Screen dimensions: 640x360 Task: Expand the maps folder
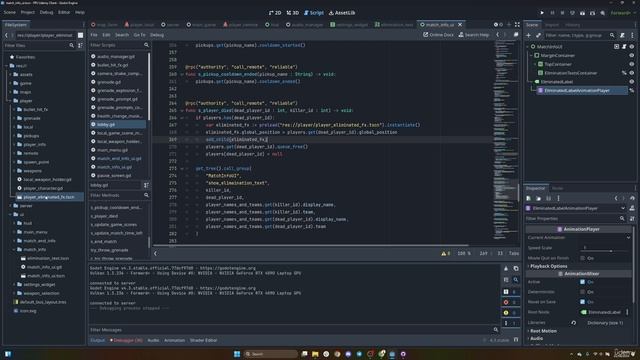pyautogui.click(x=11, y=92)
